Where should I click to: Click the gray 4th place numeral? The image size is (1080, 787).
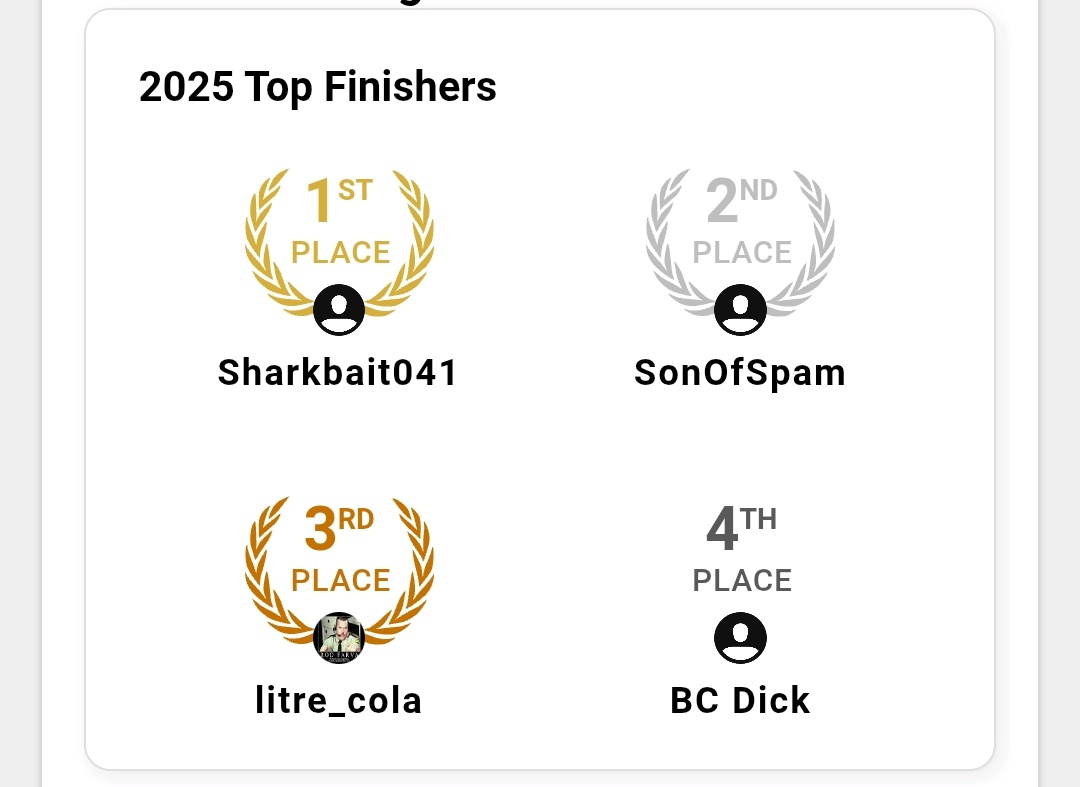pos(722,529)
